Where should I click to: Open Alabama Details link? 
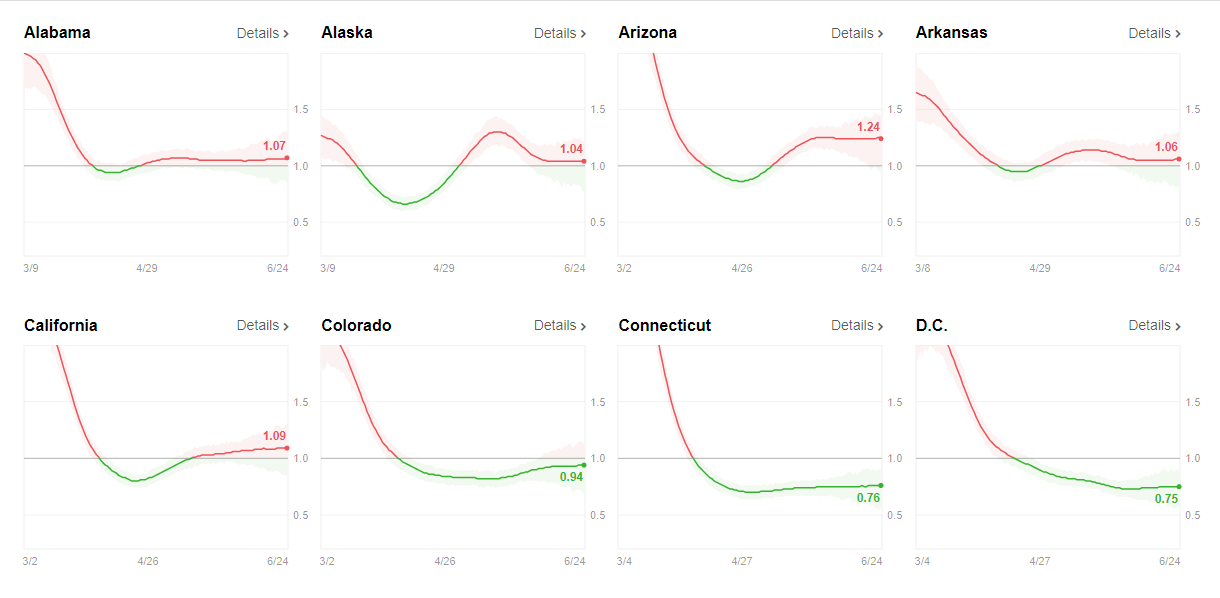263,33
